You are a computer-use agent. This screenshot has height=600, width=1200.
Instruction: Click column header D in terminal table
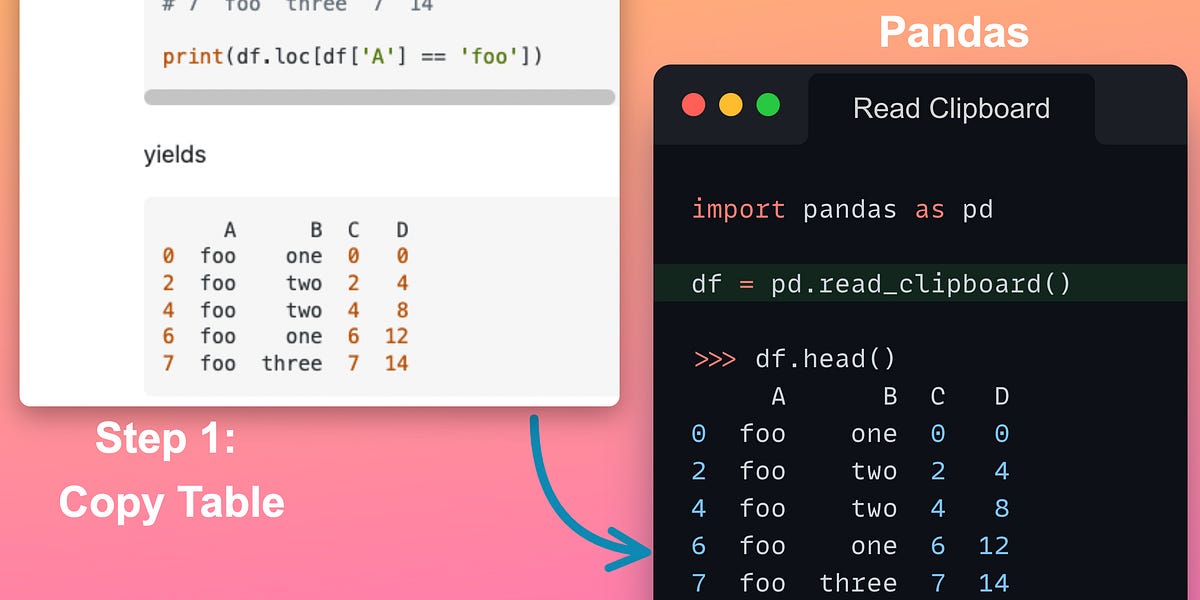(x=1001, y=396)
